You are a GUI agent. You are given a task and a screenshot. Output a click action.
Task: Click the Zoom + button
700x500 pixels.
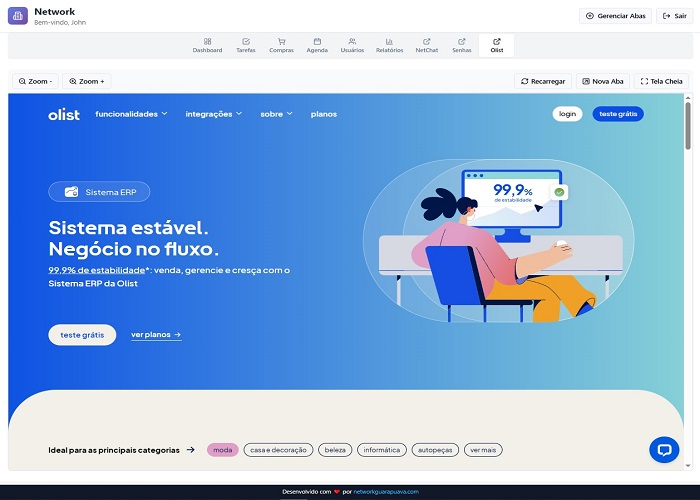87,81
